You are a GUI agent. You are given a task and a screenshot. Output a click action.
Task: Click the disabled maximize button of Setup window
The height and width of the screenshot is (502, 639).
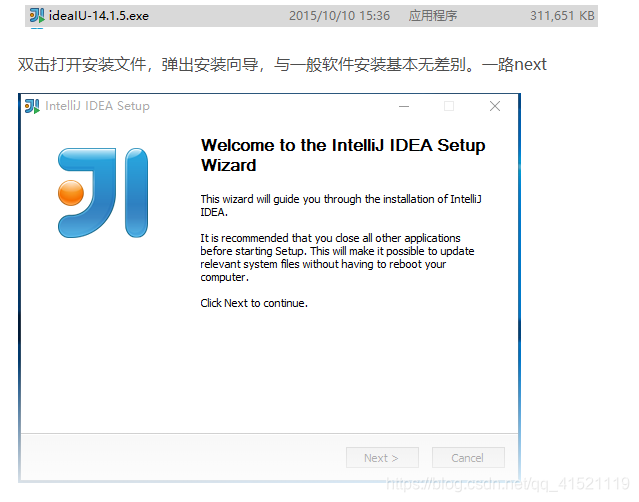point(449,106)
